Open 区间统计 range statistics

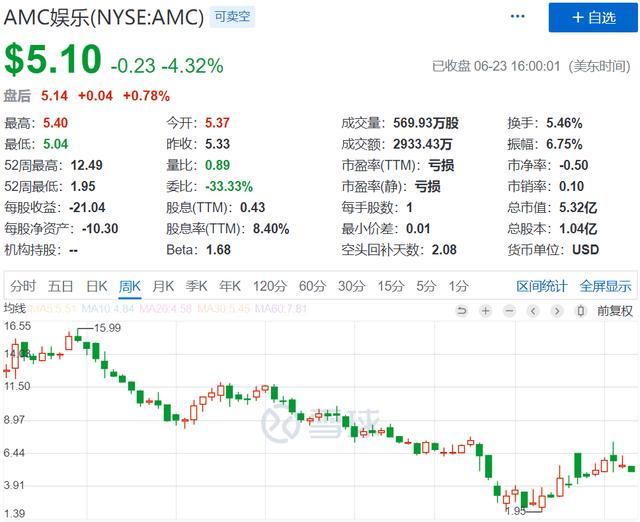(x=542, y=286)
